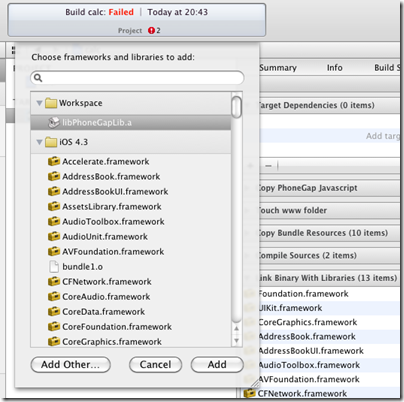Click the bundle1.o file icon
Image resolution: width=404 pixels, height=402 pixels.
click(x=54, y=267)
